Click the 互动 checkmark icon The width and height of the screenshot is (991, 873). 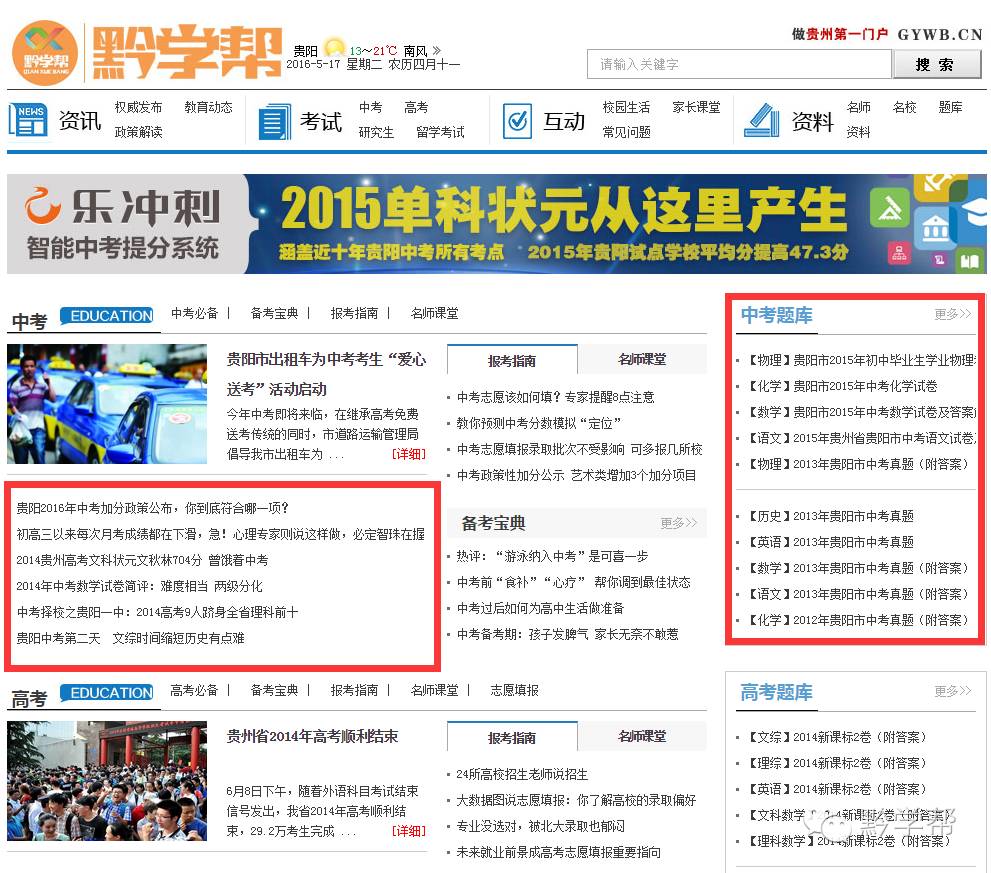tap(520, 122)
